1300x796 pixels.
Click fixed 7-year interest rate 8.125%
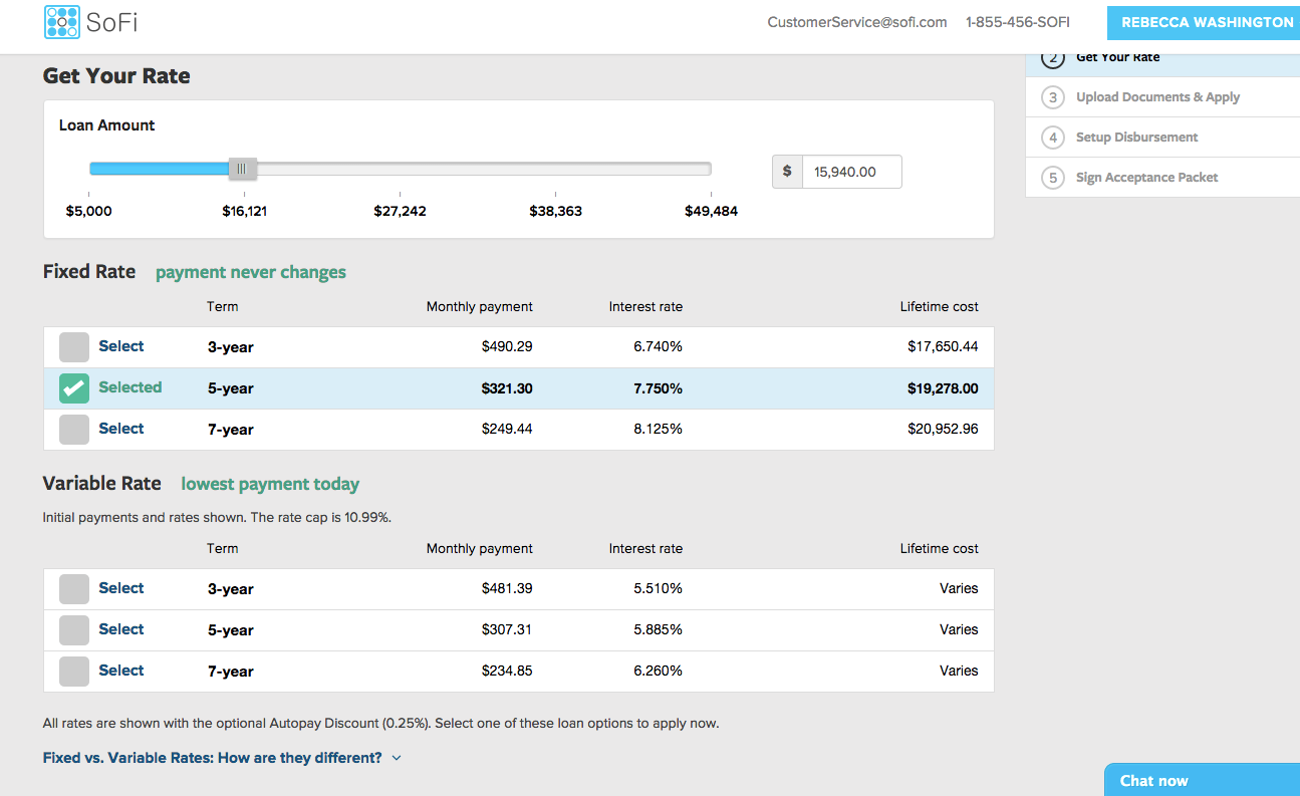pyautogui.click(x=658, y=429)
